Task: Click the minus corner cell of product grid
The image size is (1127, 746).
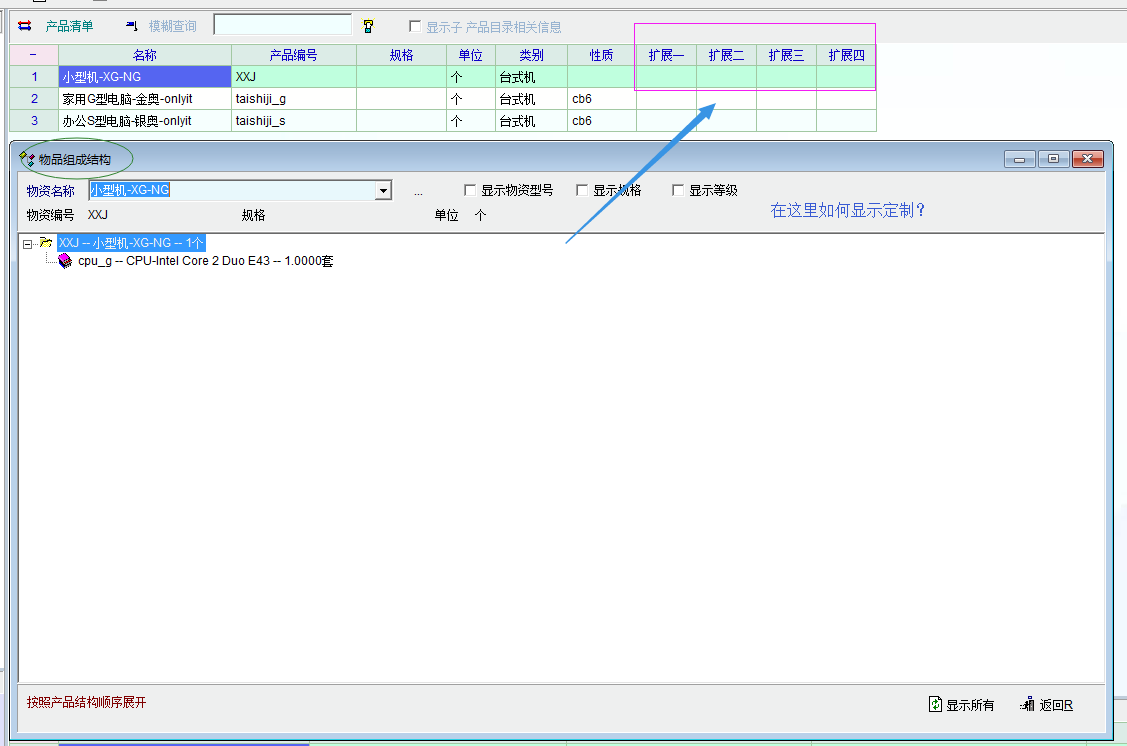Action: coord(34,55)
